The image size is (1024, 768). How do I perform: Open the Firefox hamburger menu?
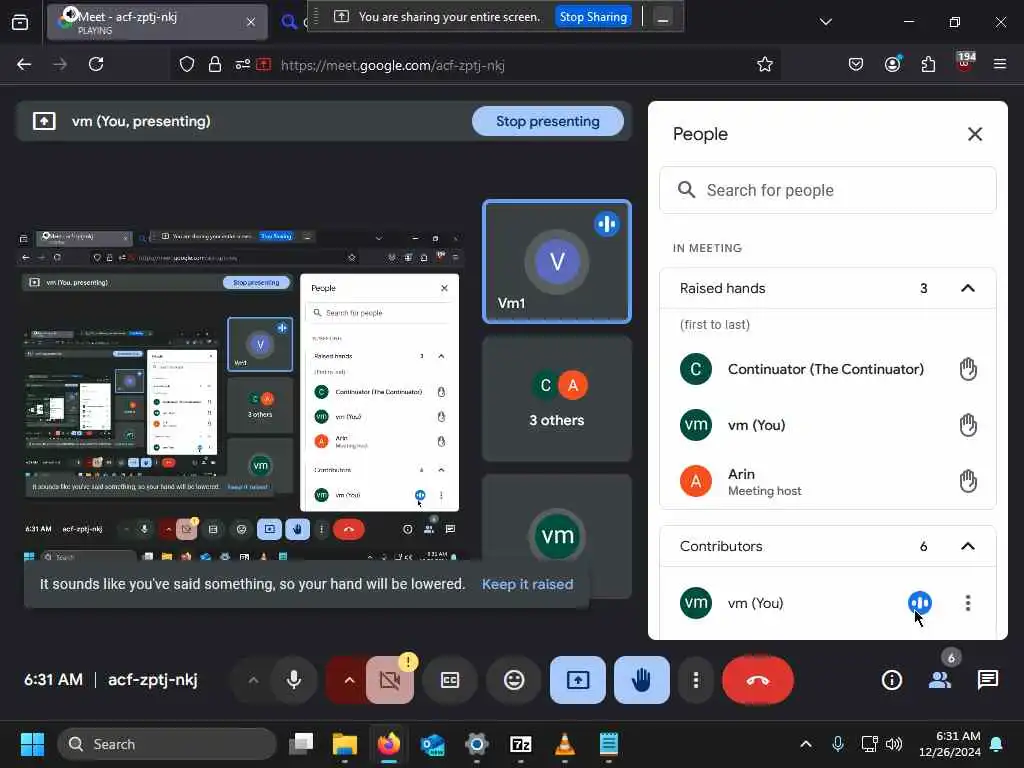pyautogui.click(x=1000, y=64)
